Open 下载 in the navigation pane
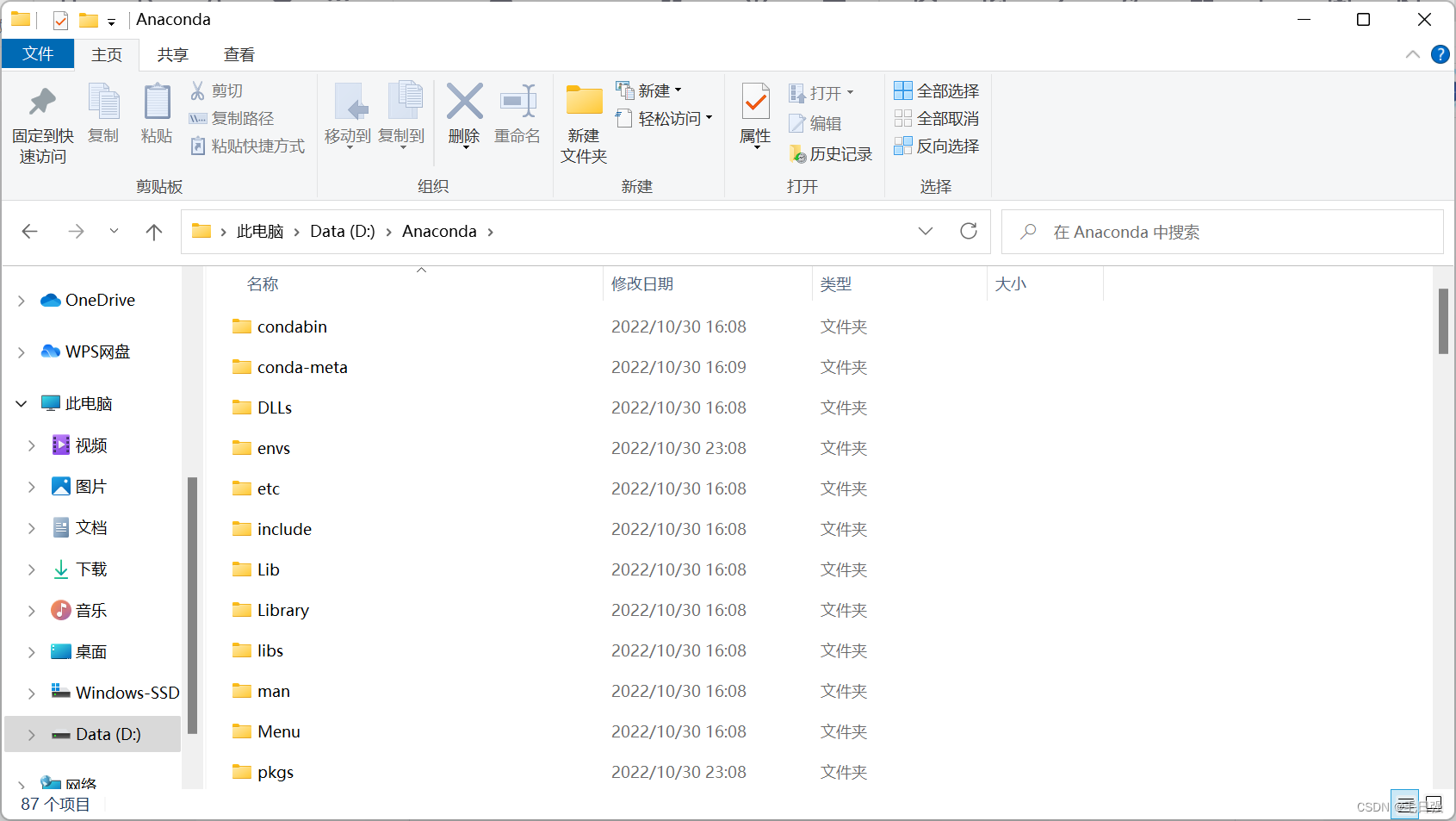Viewport: 1456px width, 821px height. click(90, 569)
